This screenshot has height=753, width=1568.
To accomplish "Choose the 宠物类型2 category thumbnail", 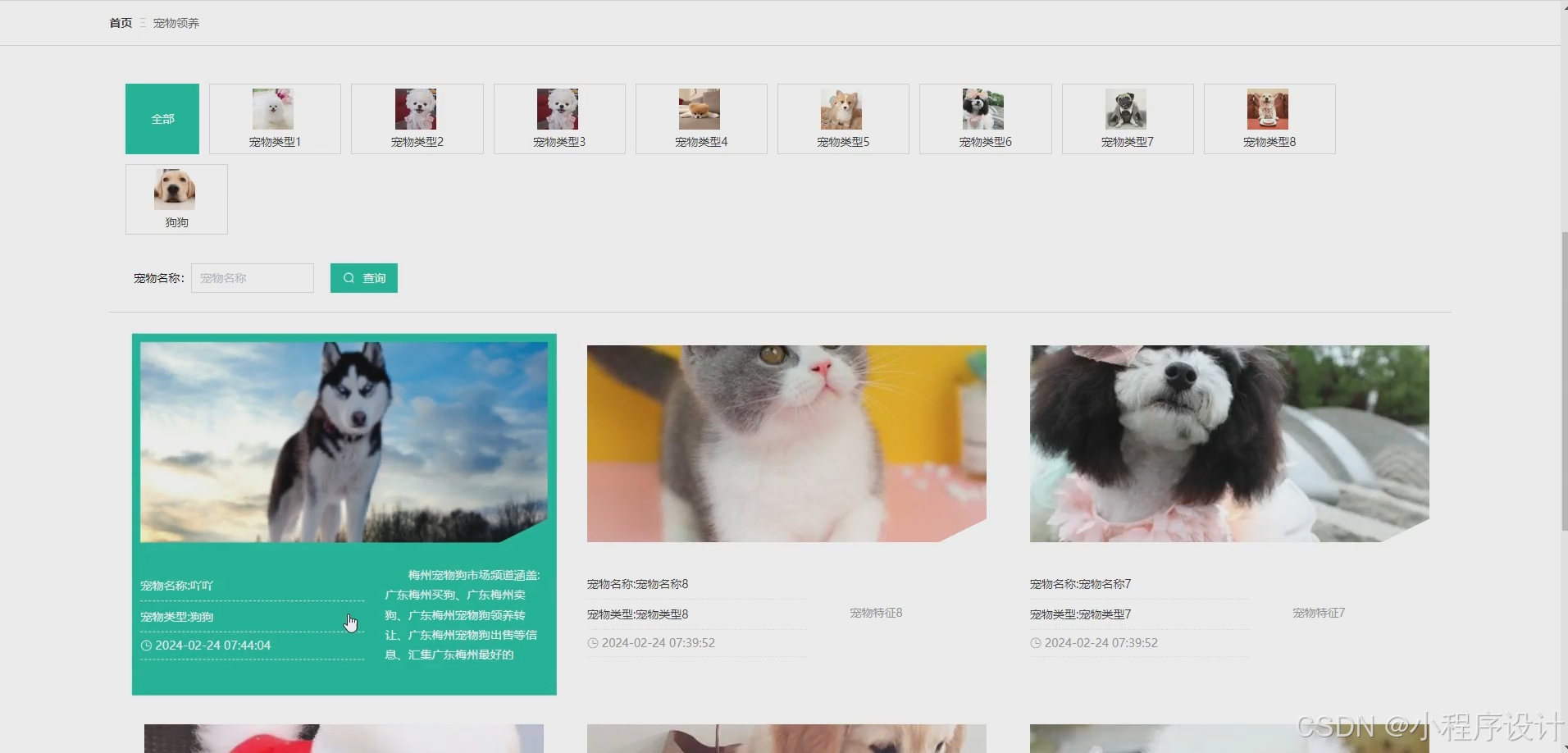I will click(x=417, y=119).
